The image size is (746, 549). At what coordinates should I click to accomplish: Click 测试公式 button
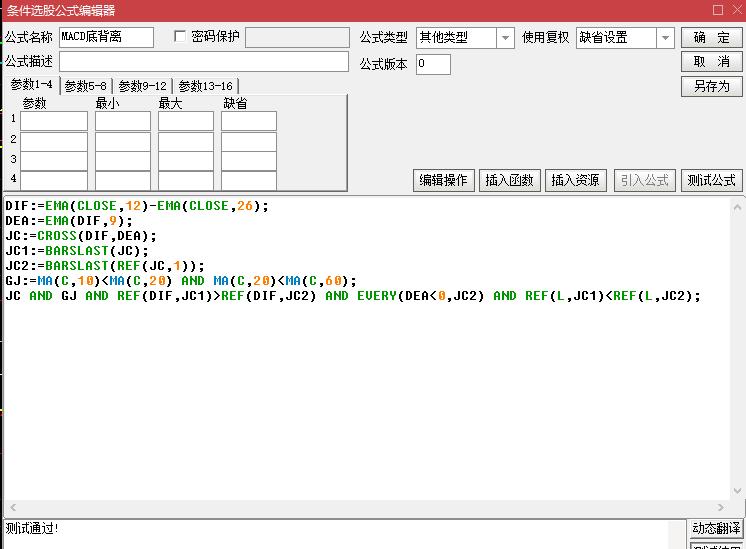[711, 180]
